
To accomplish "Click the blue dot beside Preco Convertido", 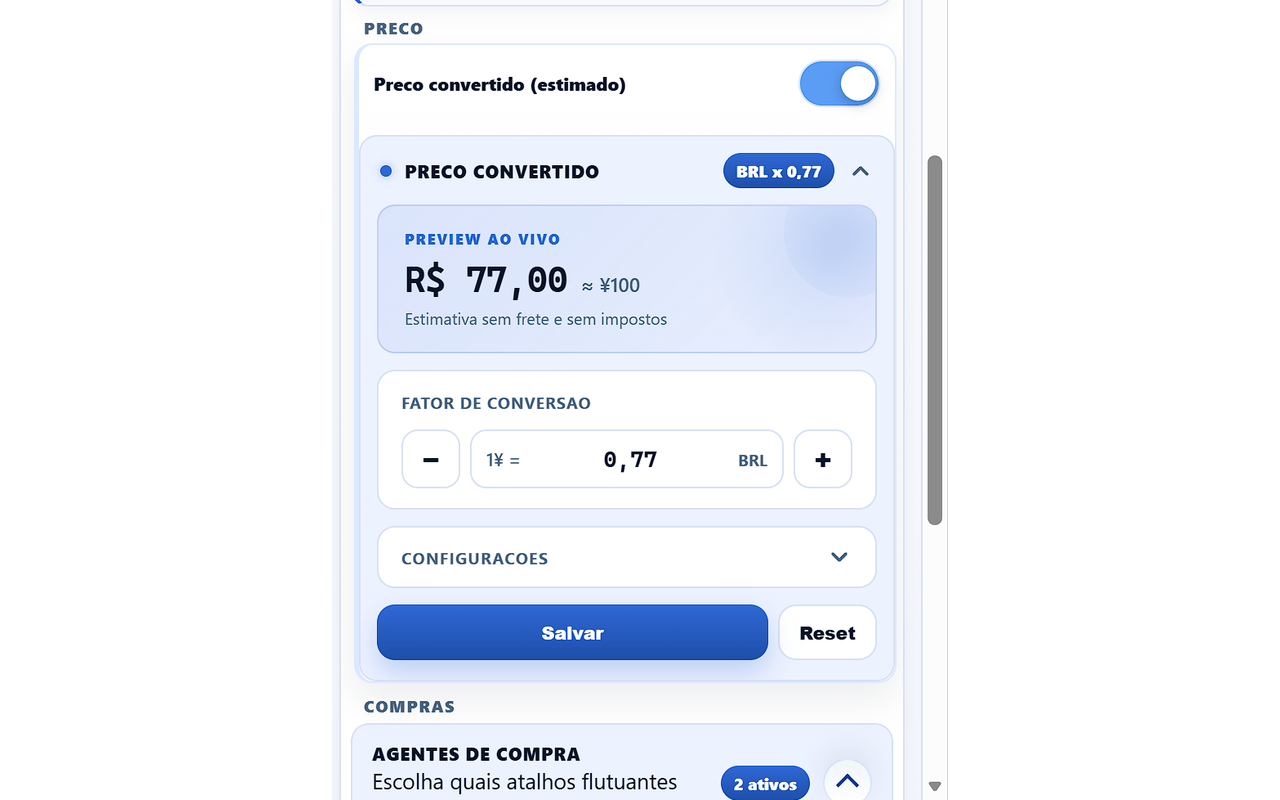I will pyautogui.click(x=386, y=171).
